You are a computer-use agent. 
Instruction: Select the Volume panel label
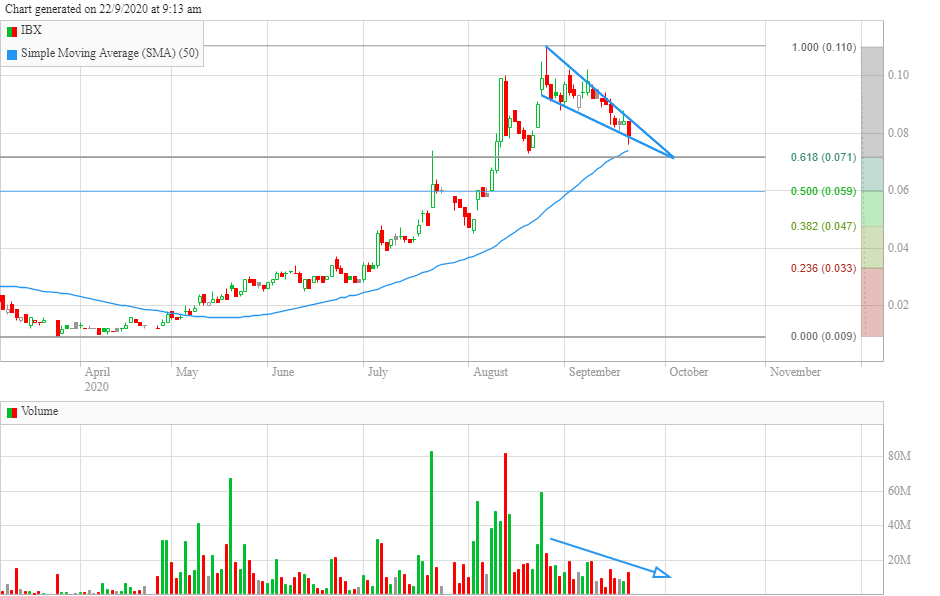point(40,411)
